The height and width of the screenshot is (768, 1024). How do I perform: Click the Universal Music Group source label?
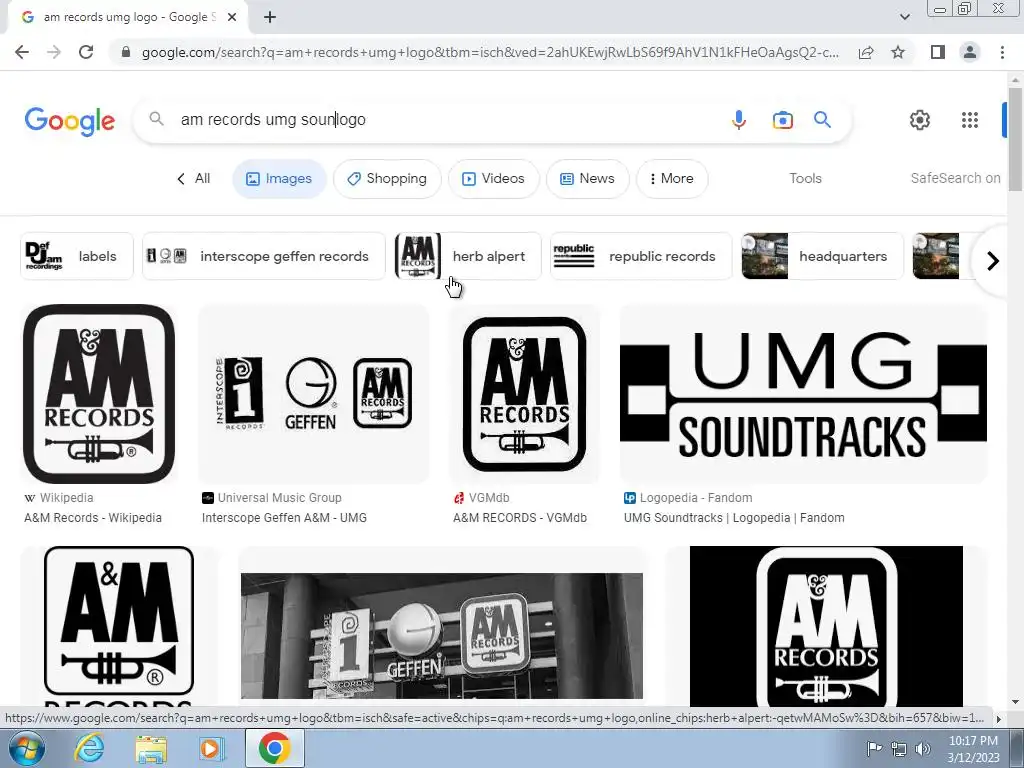pyautogui.click(x=280, y=498)
